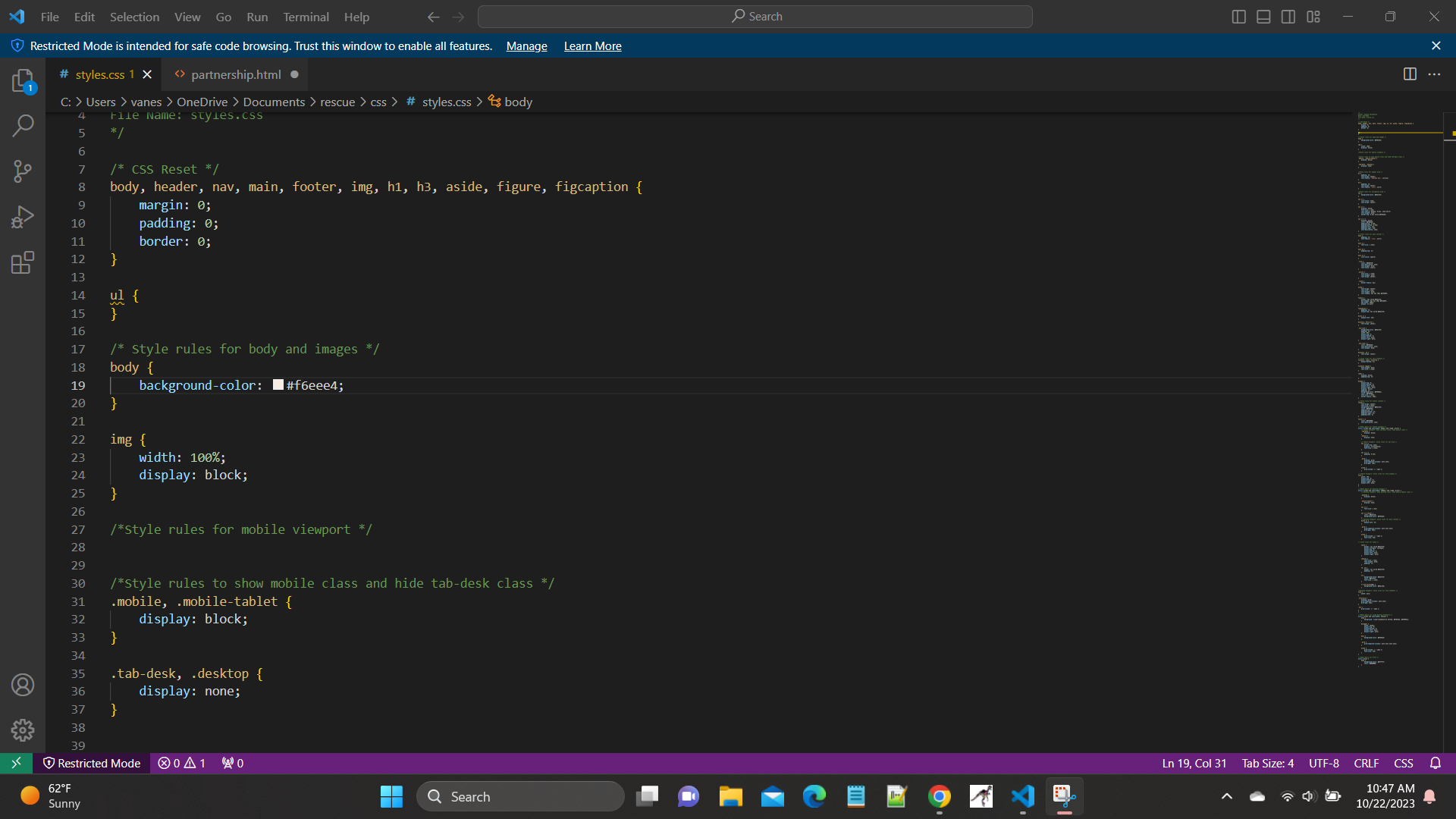Open the editor More Actions ellipsis

pyautogui.click(x=1434, y=74)
